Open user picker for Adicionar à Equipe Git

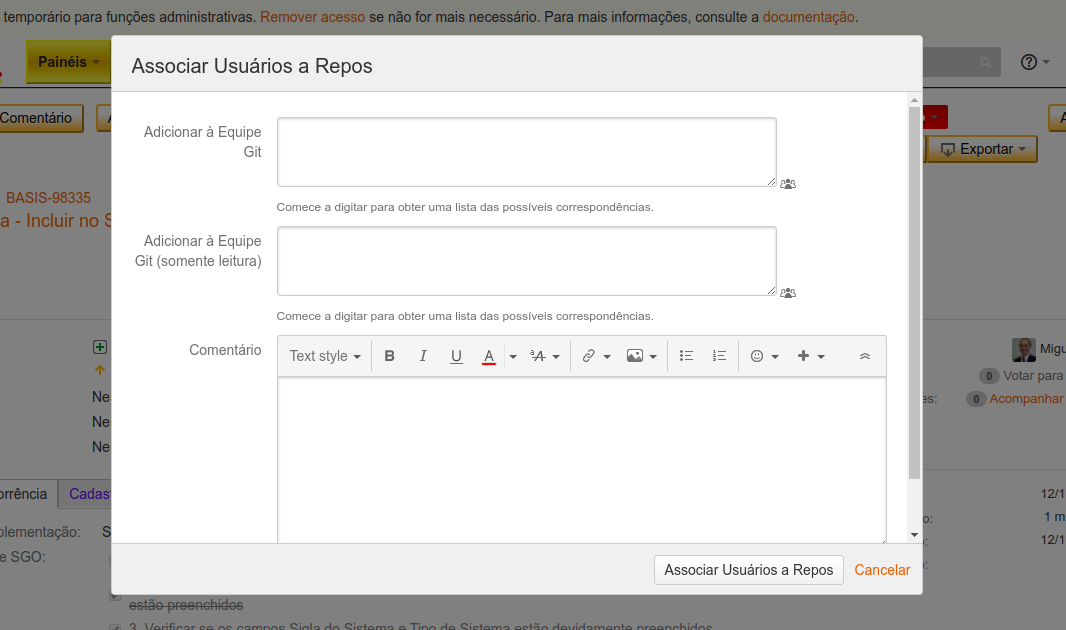pyautogui.click(x=788, y=184)
